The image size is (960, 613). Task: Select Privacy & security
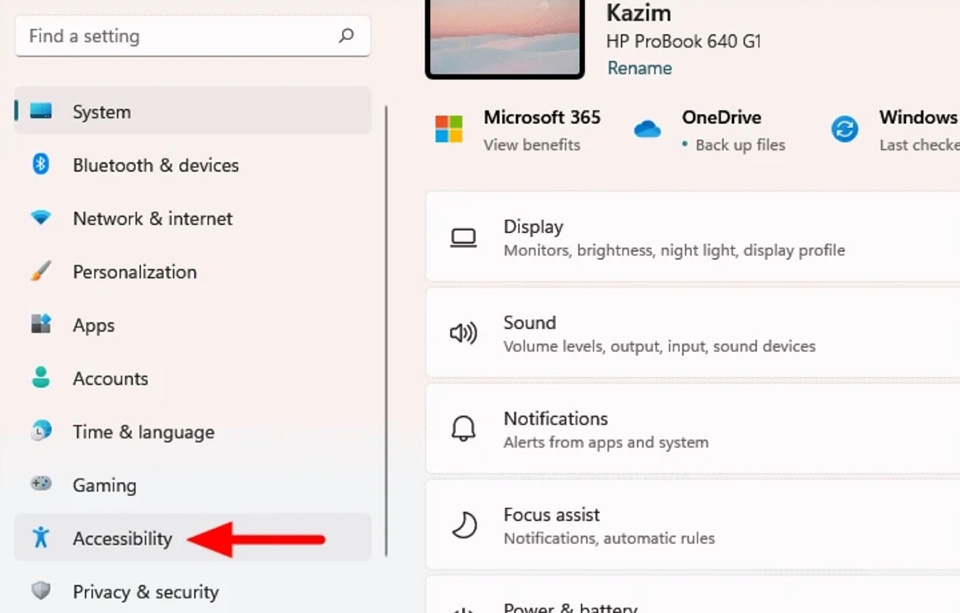(x=193, y=590)
